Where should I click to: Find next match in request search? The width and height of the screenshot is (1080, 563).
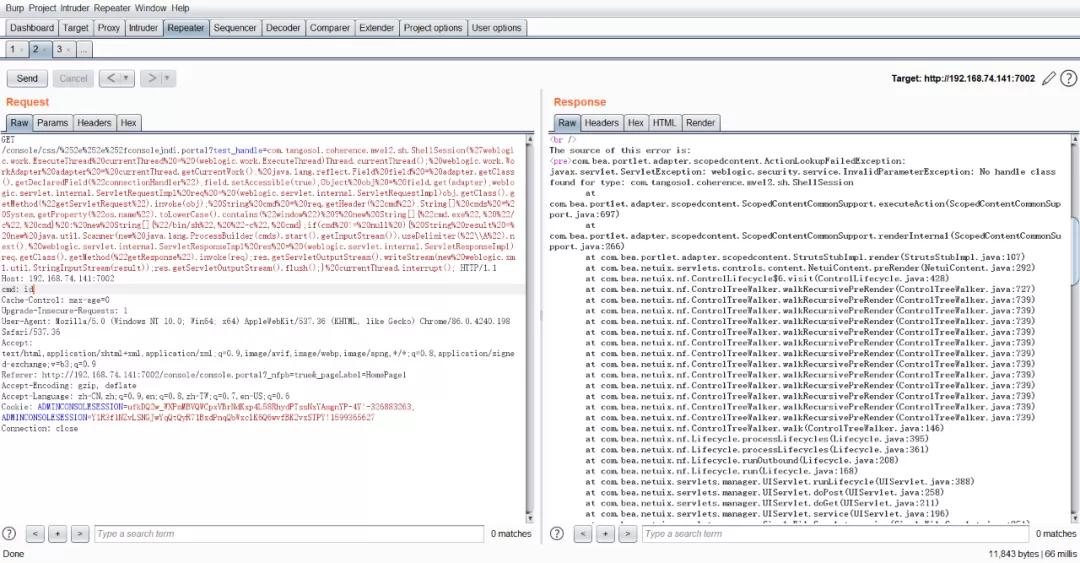[81, 533]
